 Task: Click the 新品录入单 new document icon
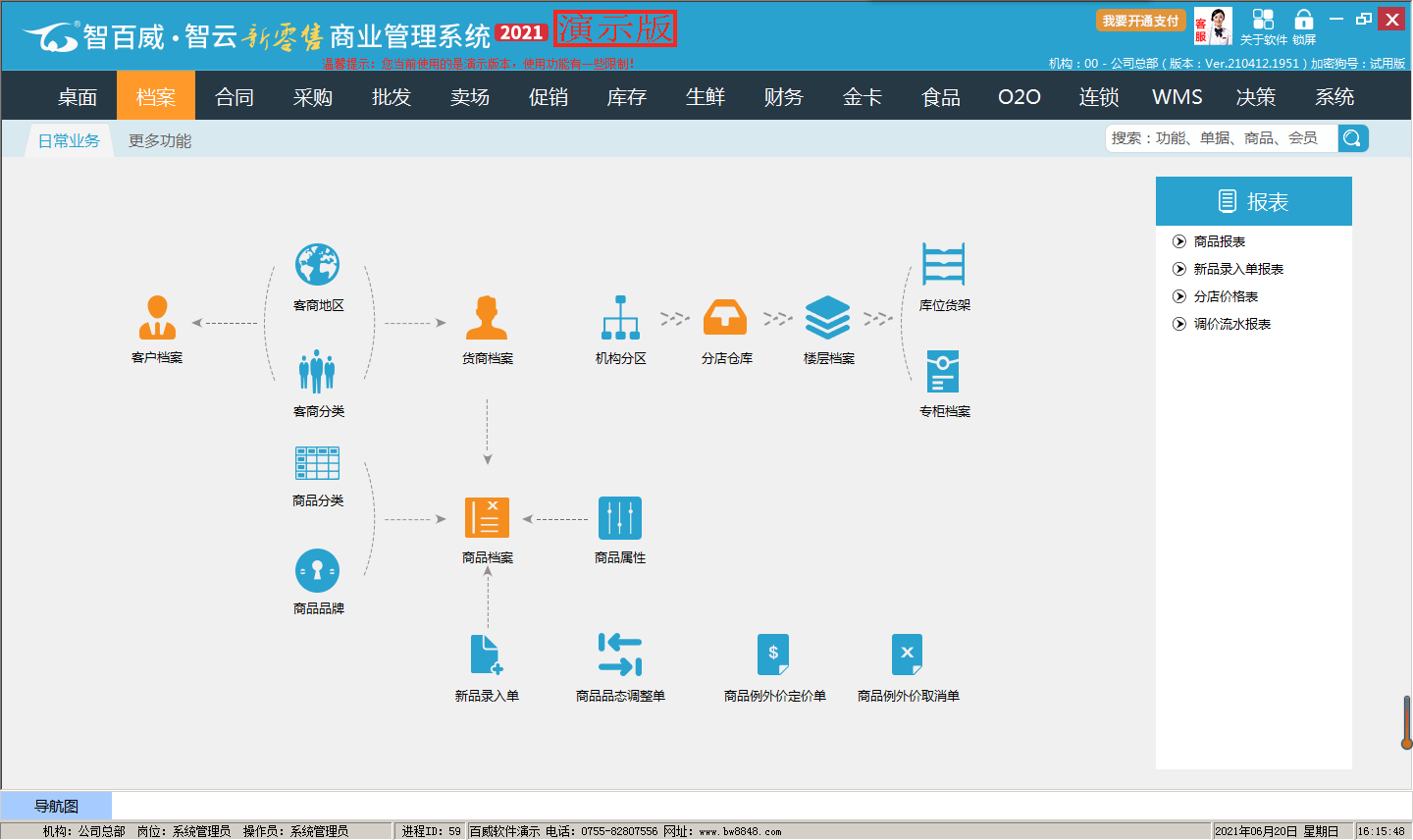(487, 656)
